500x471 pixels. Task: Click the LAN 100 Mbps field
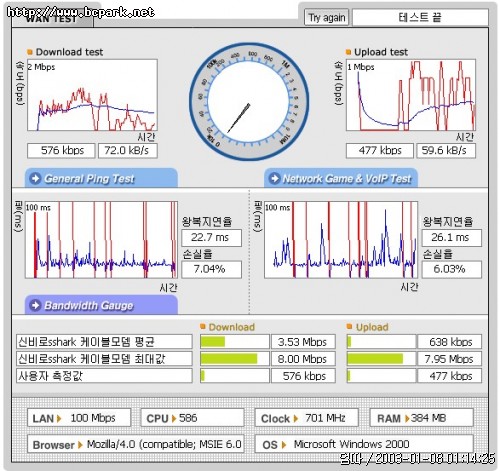79,418
